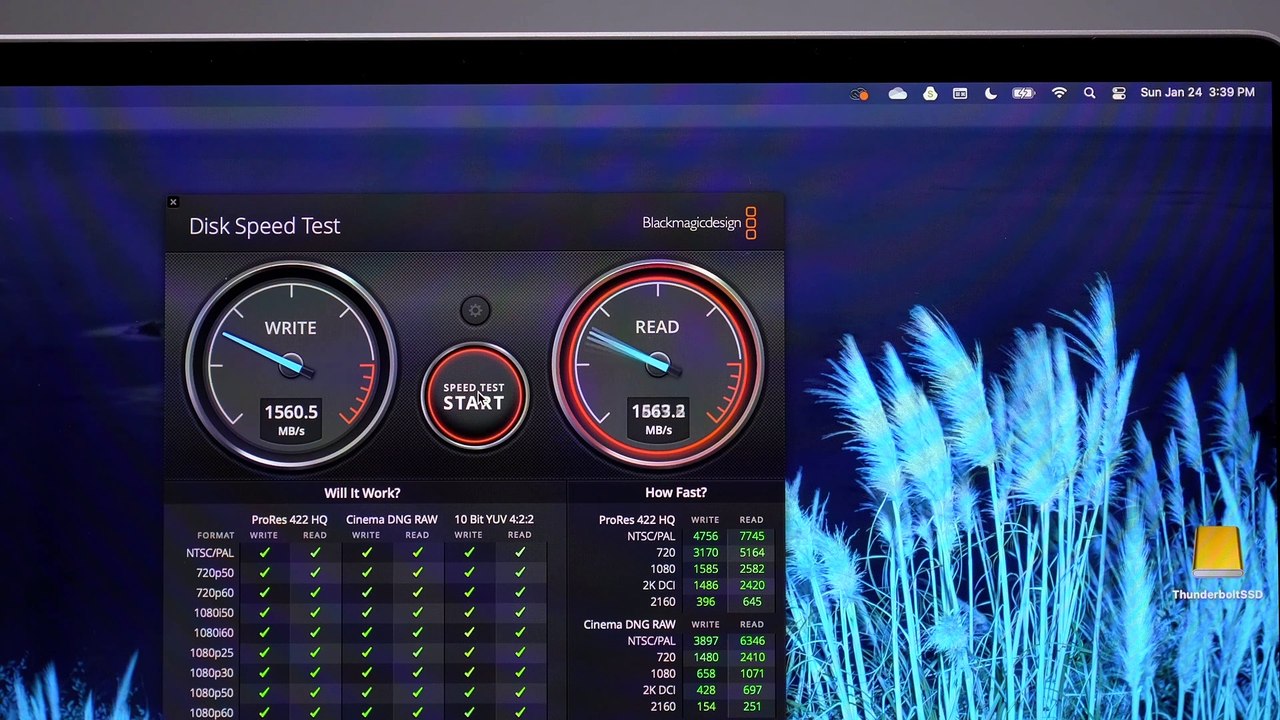This screenshot has width=1280, height=720.
Task: Select the 1080p25 format row label
Action: pos(212,653)
